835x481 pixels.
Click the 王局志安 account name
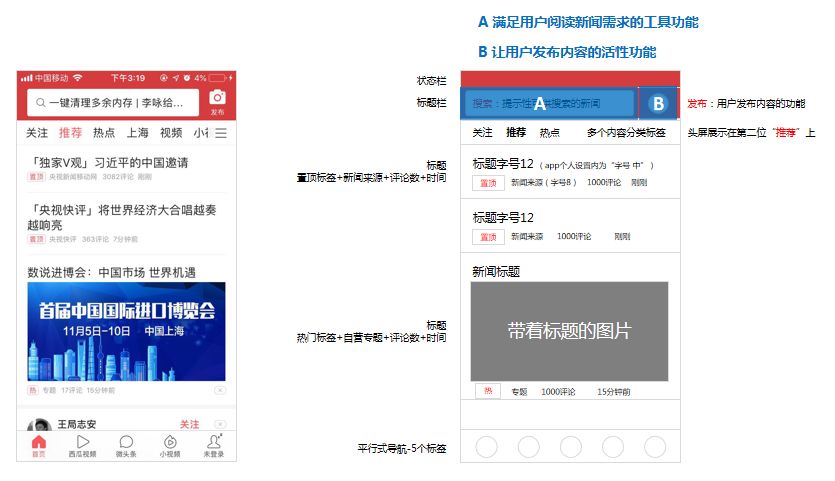pos(77,424)
